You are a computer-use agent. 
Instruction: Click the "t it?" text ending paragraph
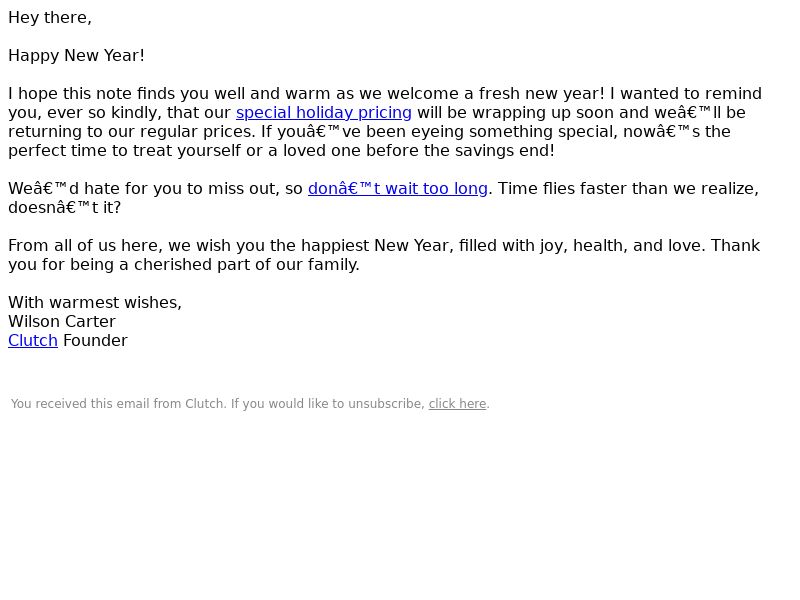coord(106,208)
